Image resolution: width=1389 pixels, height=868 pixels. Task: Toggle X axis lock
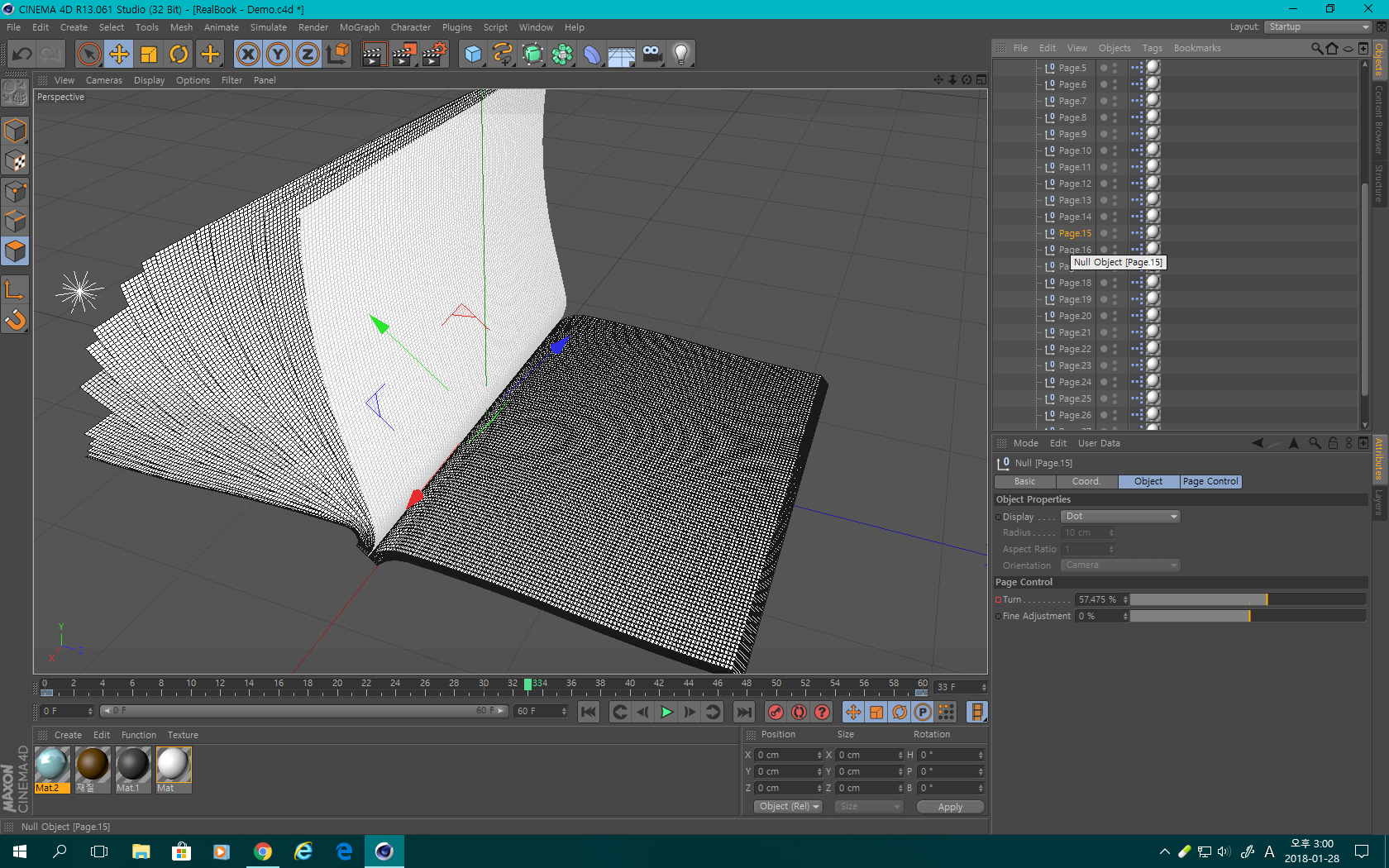pos(247,55)
